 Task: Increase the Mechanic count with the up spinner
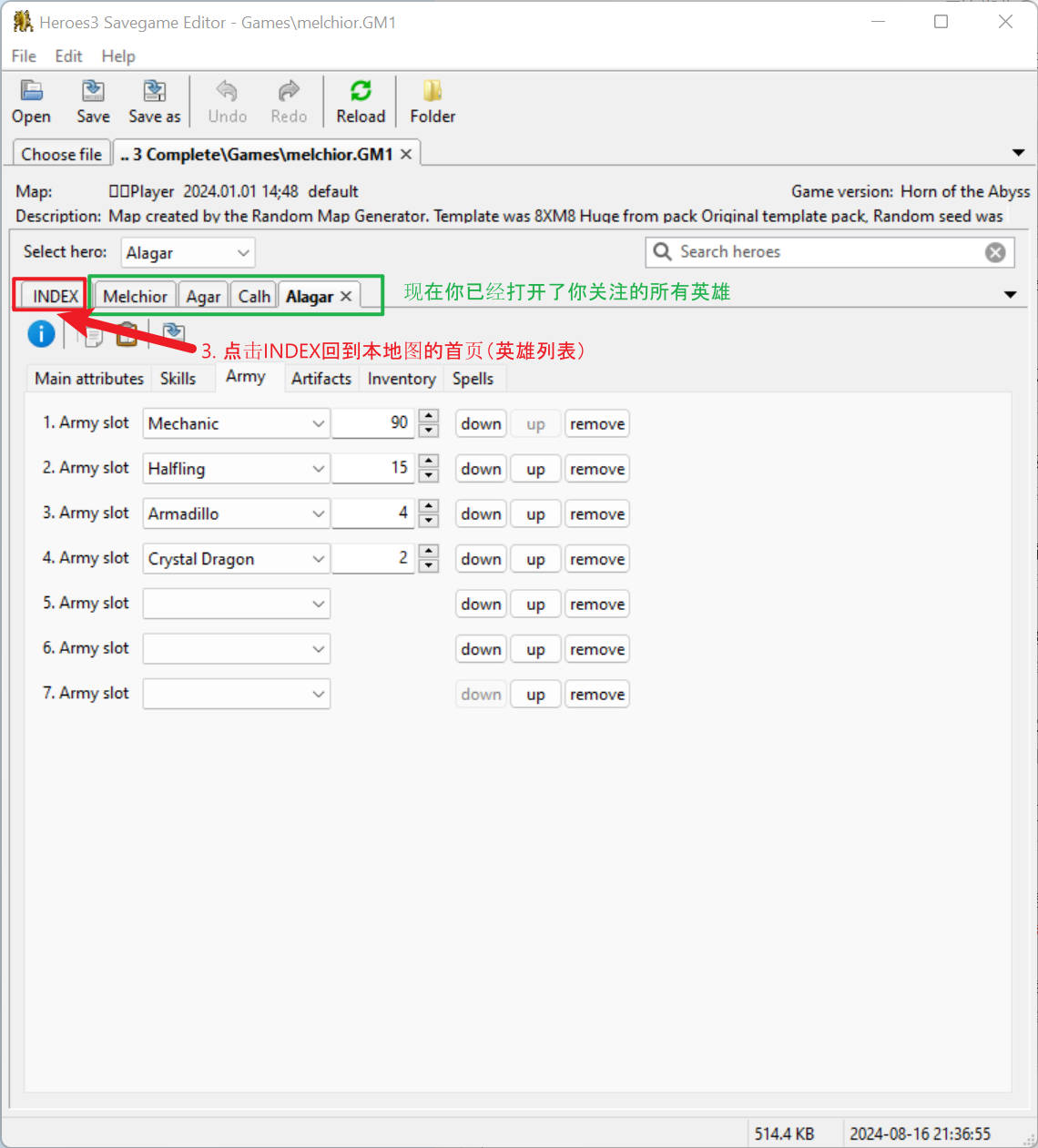(x=429, y=416)
